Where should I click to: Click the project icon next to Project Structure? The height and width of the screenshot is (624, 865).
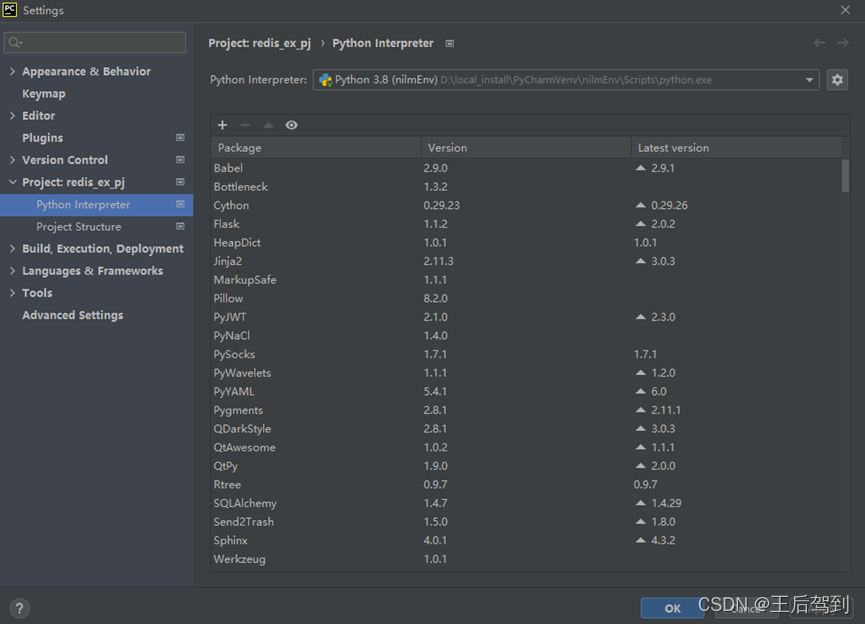tap(180, 226)
